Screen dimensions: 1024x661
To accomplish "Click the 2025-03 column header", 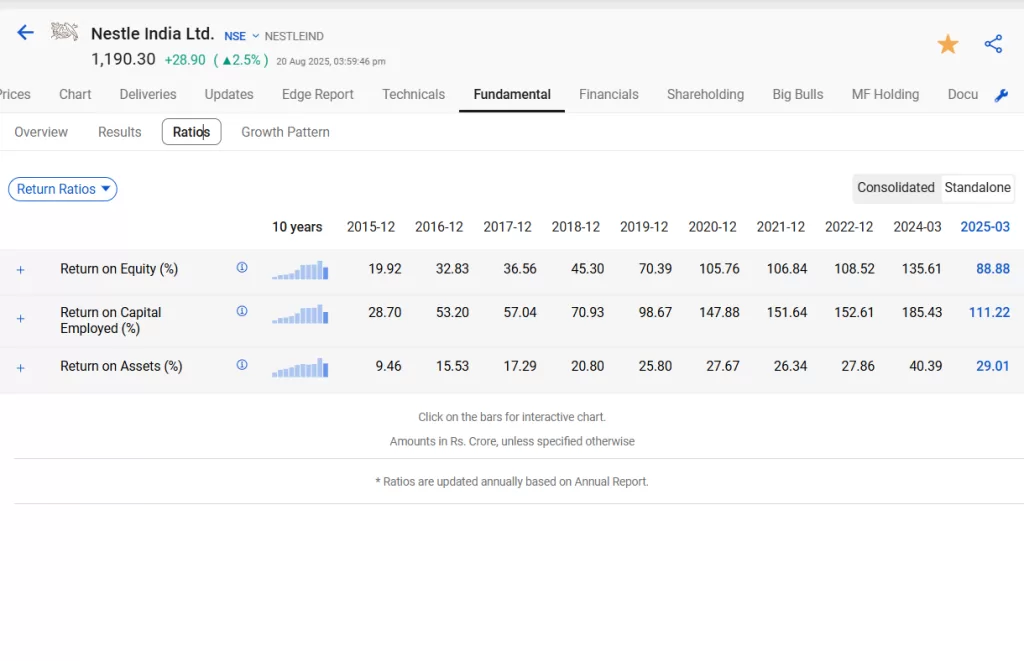I will click(985, 227).
